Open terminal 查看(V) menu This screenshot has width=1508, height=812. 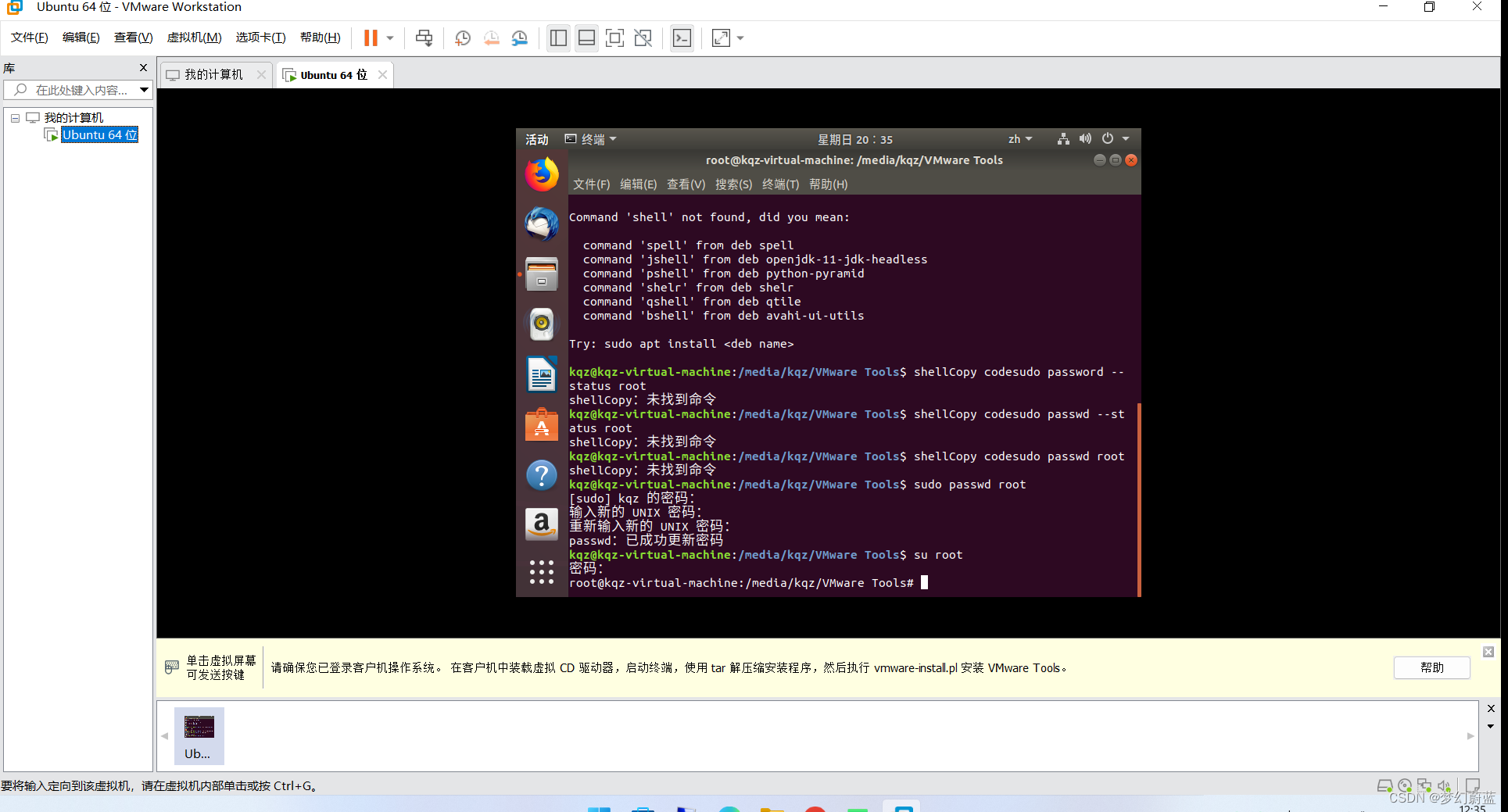tap(686, 184)
